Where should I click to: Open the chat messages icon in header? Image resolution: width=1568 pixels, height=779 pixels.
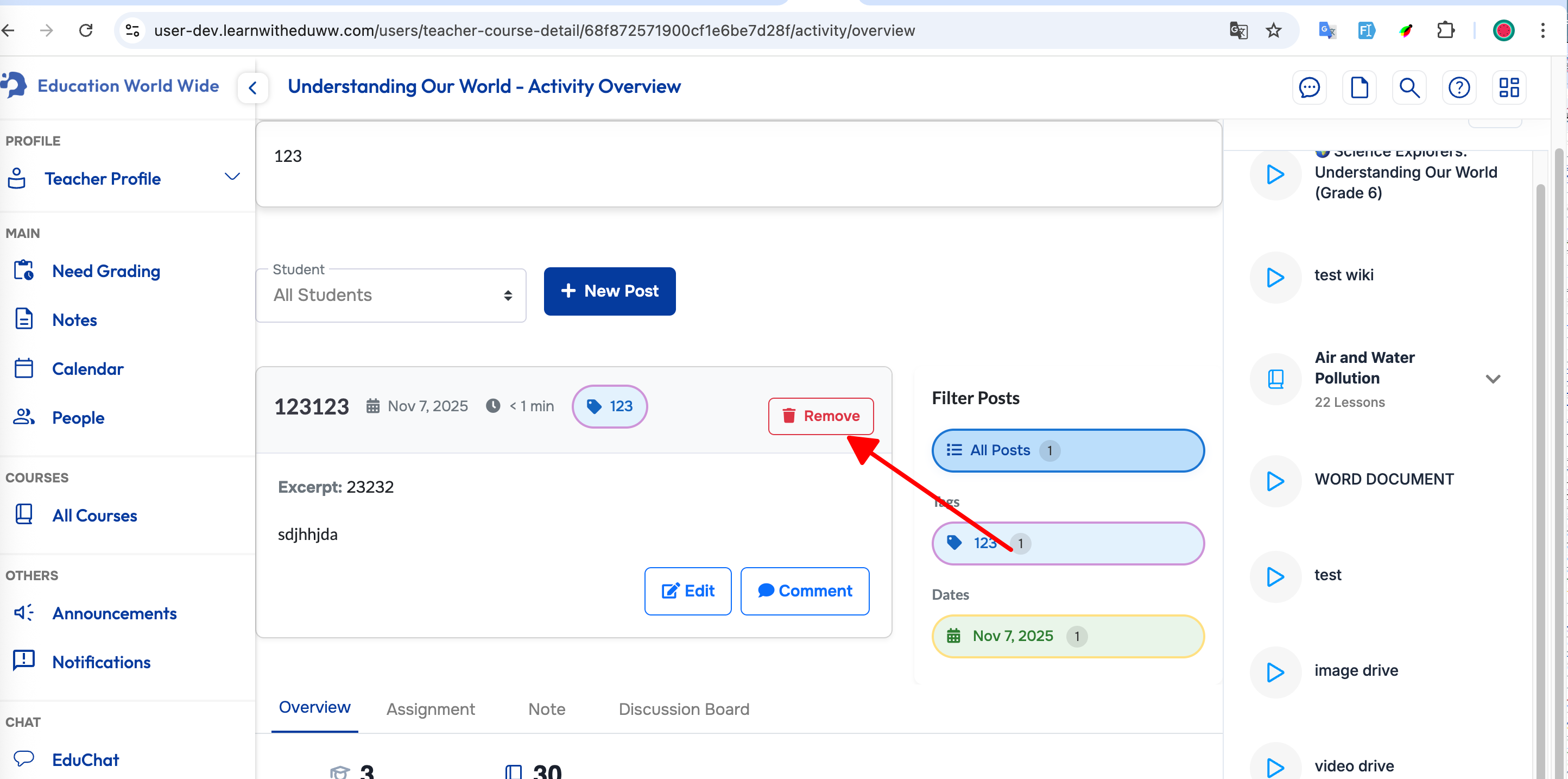pos(1308,87)
